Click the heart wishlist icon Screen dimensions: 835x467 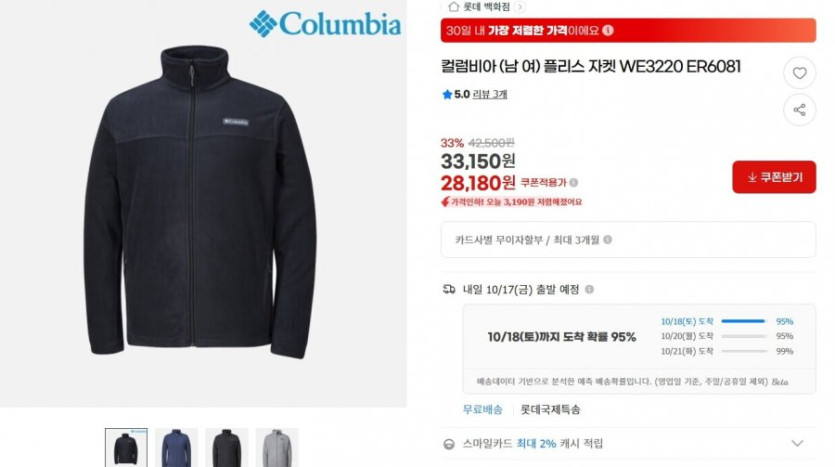coord(799,73)
